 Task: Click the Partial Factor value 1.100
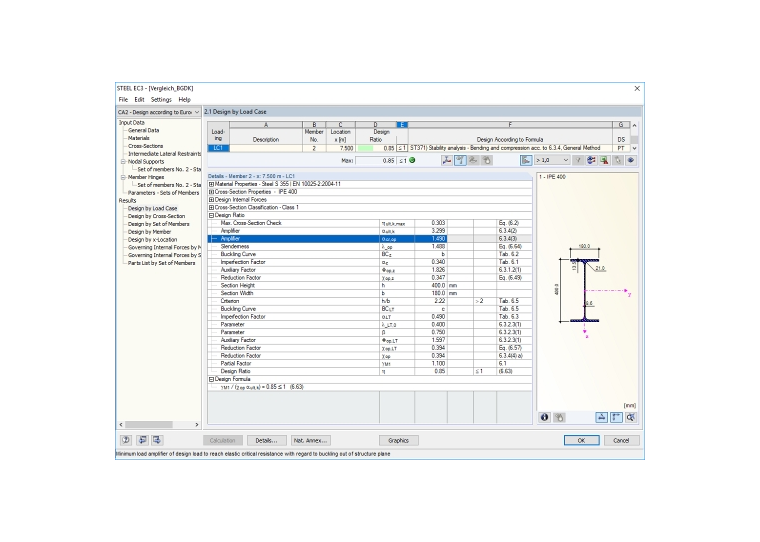(x=431, y=364)
